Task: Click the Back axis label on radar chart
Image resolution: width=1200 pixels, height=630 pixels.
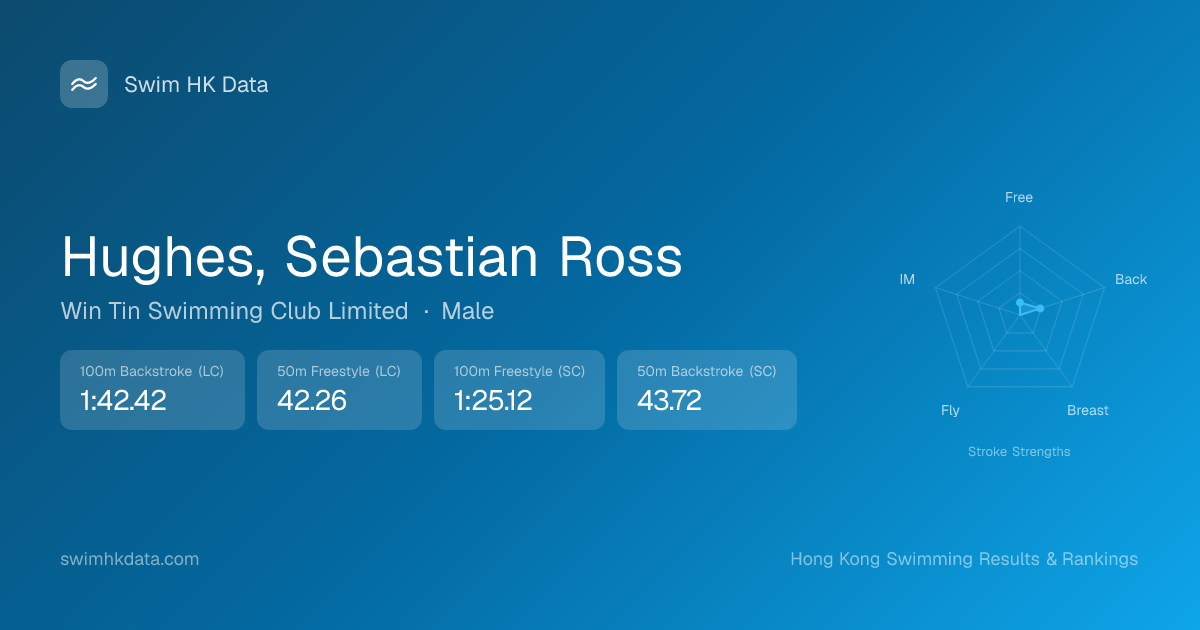Action: click(1131, 279)
